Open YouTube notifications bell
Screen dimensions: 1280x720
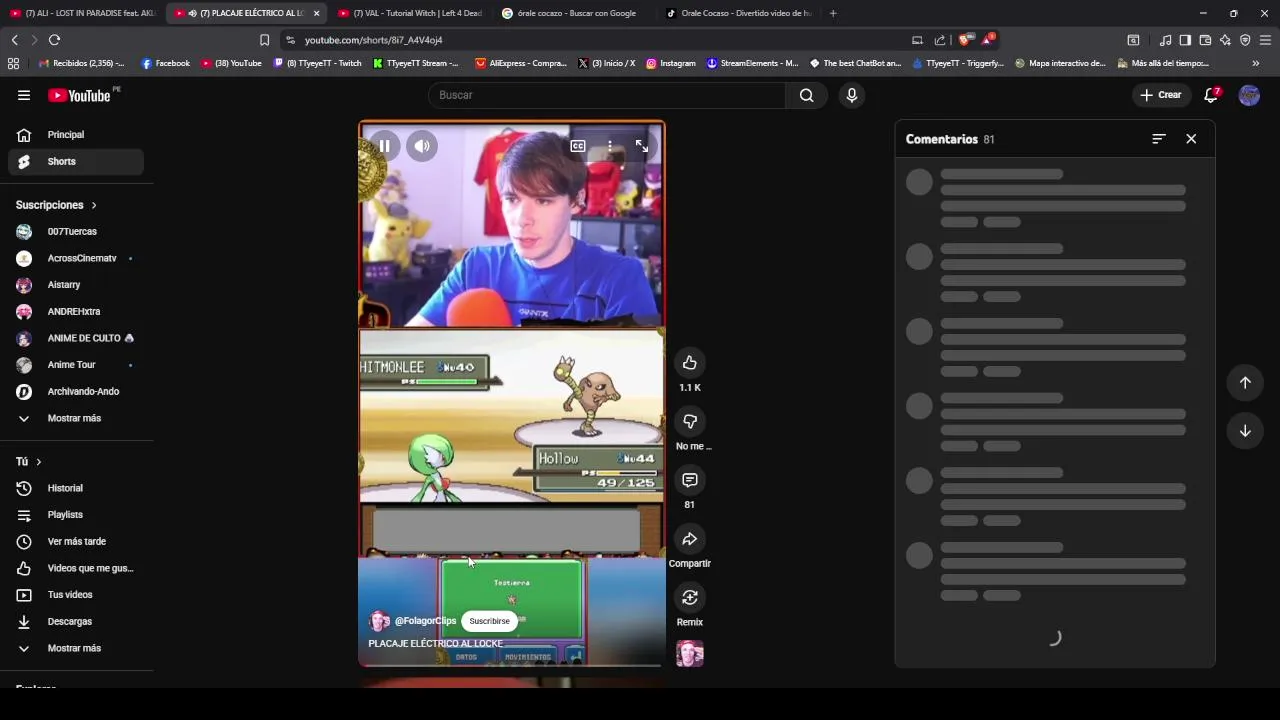click(x=1211, y=95)
